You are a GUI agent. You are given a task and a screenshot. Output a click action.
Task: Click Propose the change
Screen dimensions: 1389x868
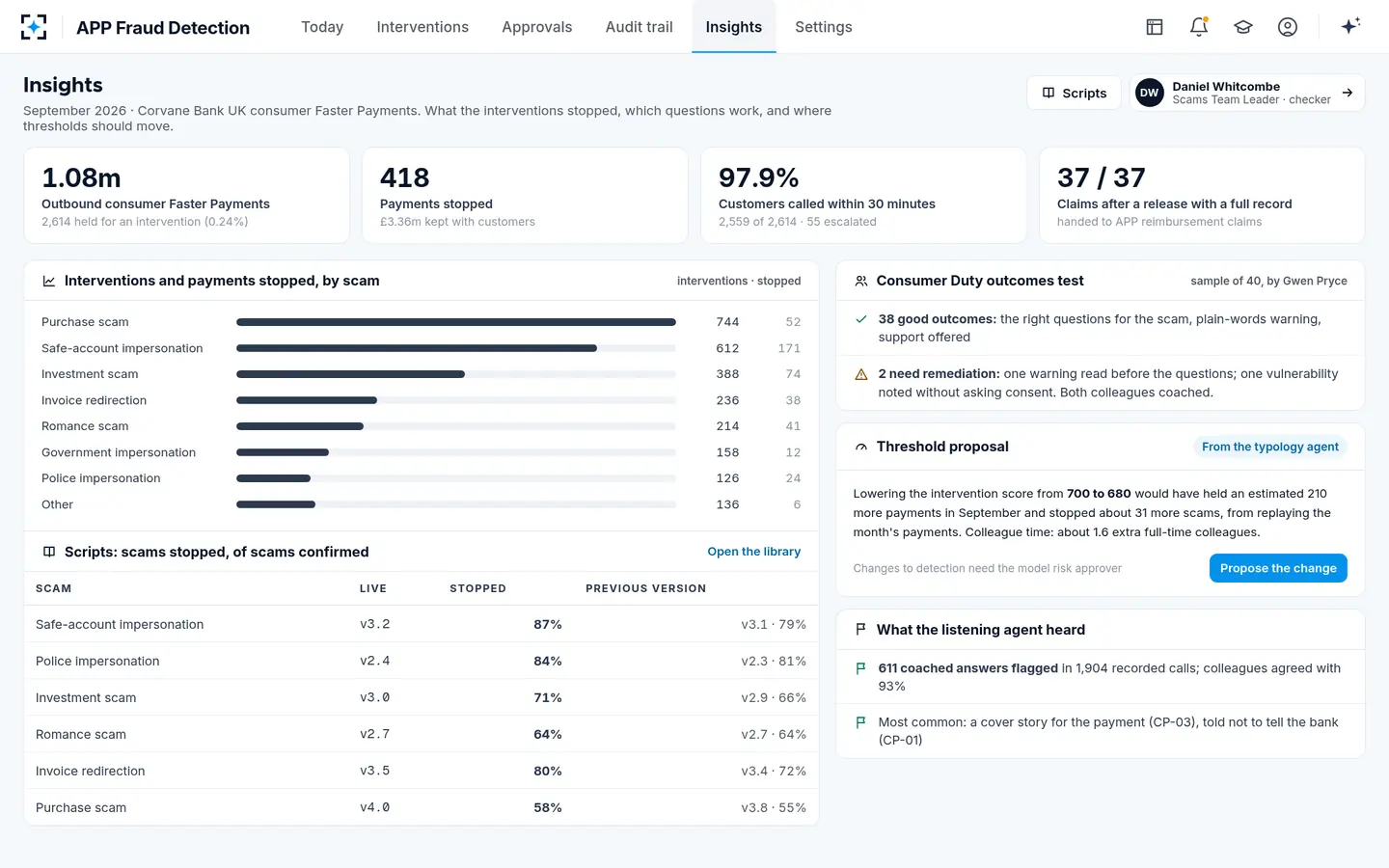click(1278, 568)
